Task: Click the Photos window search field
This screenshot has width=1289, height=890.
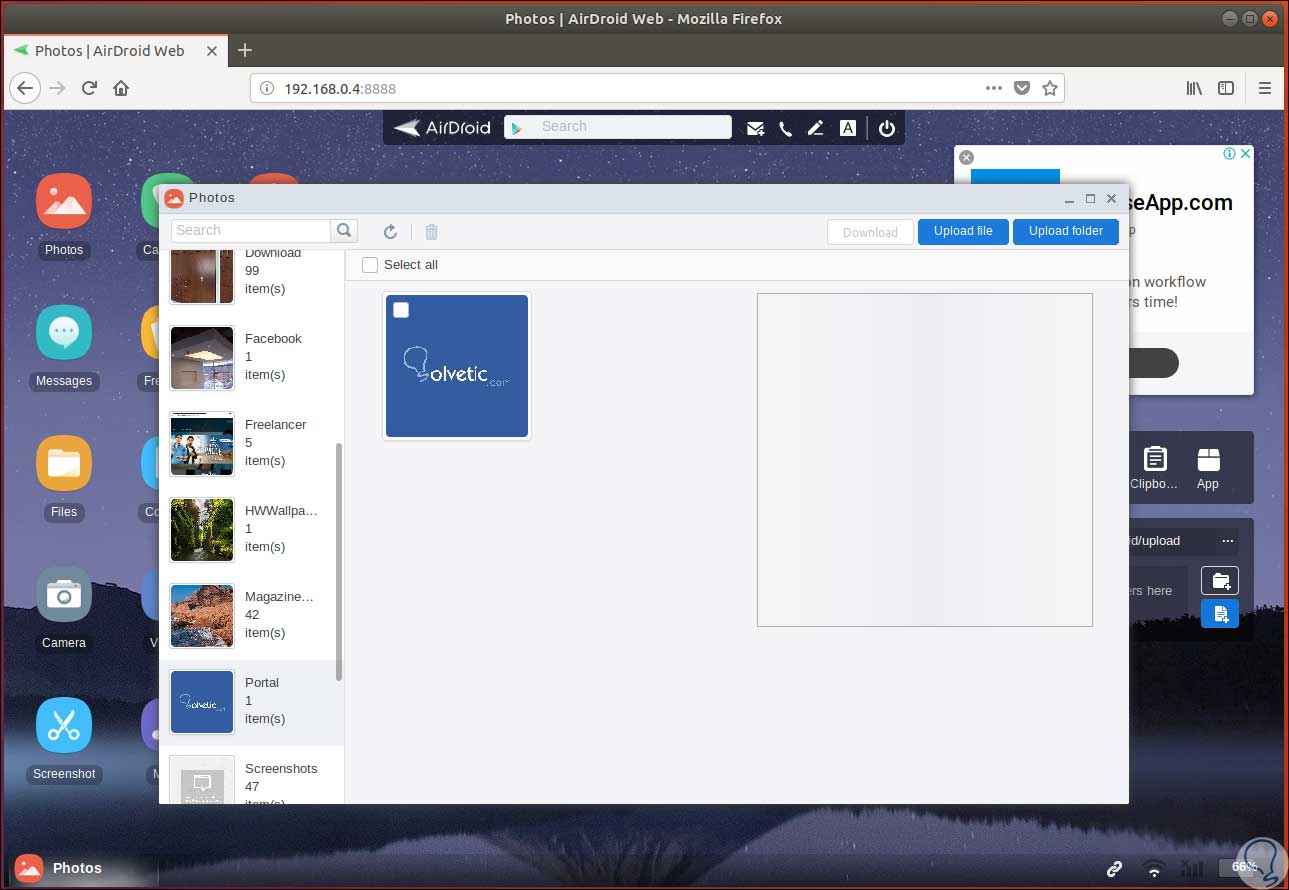Action: [x=251, y=231]
